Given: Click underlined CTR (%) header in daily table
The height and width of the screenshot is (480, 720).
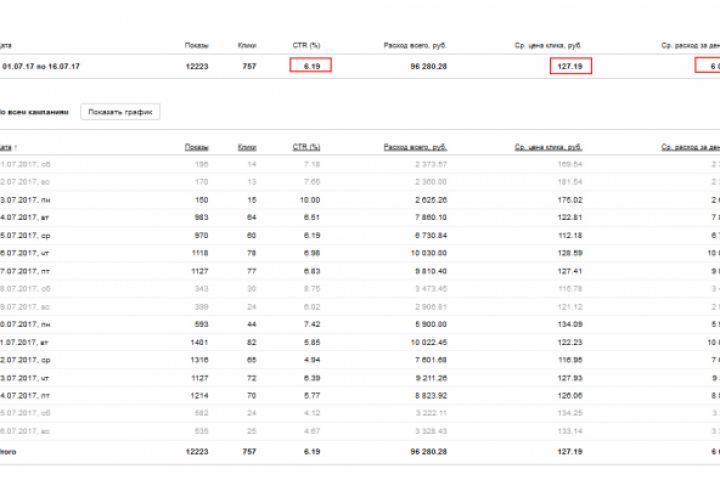Looking at the screenshot, I should pos(305,147).
